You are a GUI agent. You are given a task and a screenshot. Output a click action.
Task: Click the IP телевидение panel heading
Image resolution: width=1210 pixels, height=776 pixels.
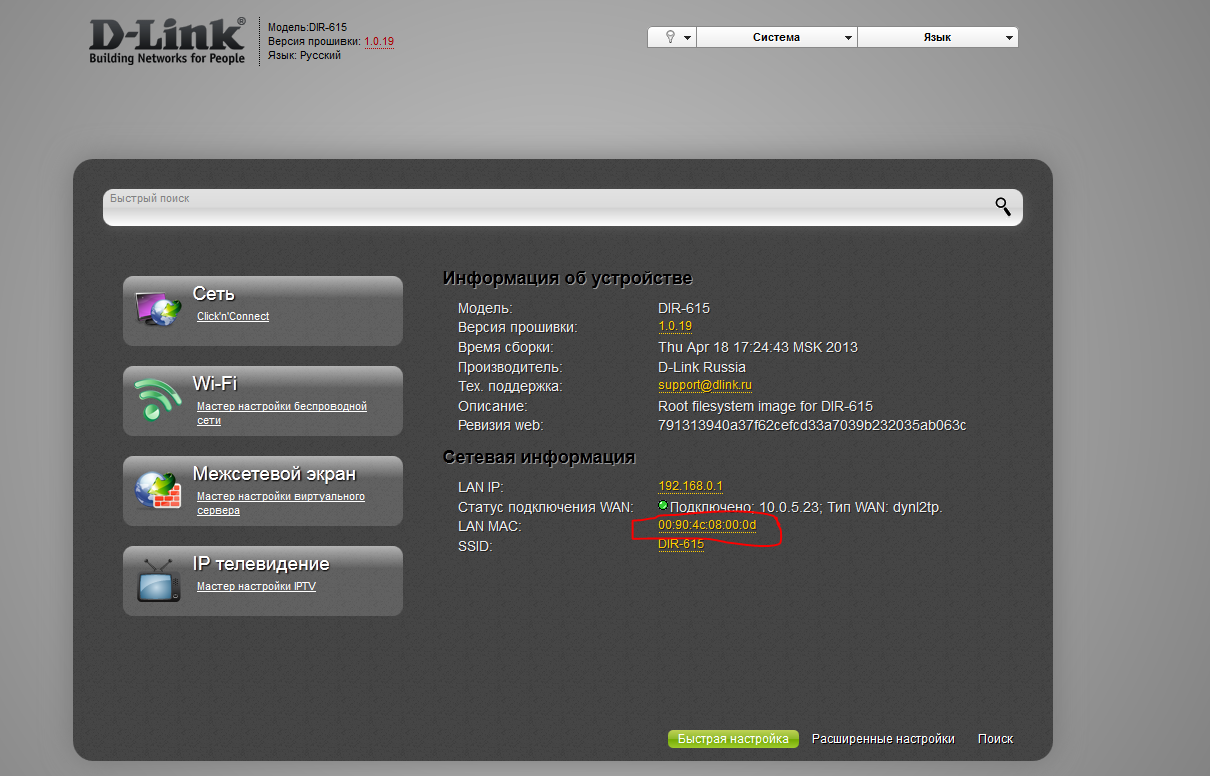click(261, 564)
